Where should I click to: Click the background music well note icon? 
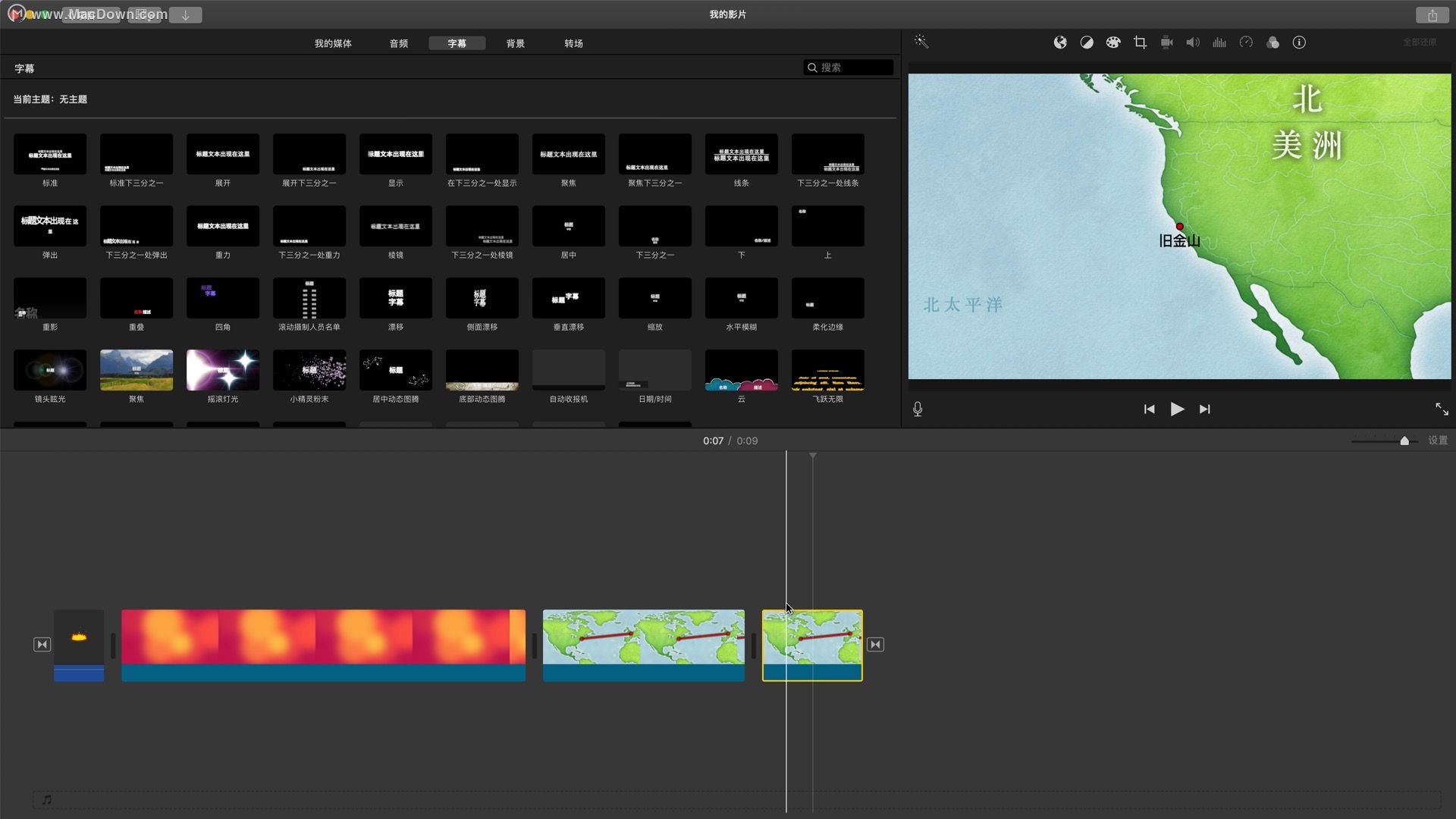tap(47, 799)
